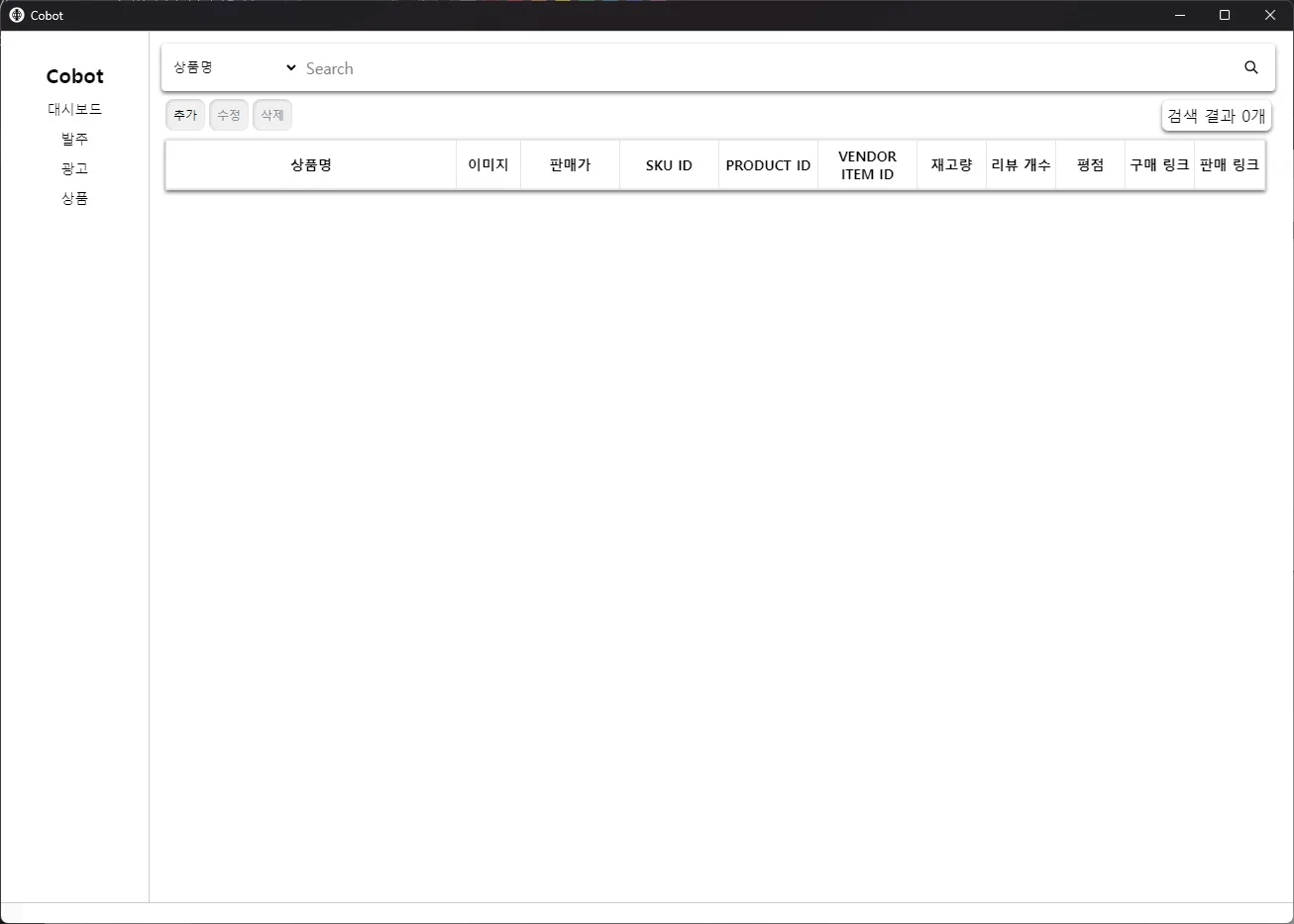Select 상품 in the sidebar
Viewport: 1294px width, 924px height.
[75, 198]
